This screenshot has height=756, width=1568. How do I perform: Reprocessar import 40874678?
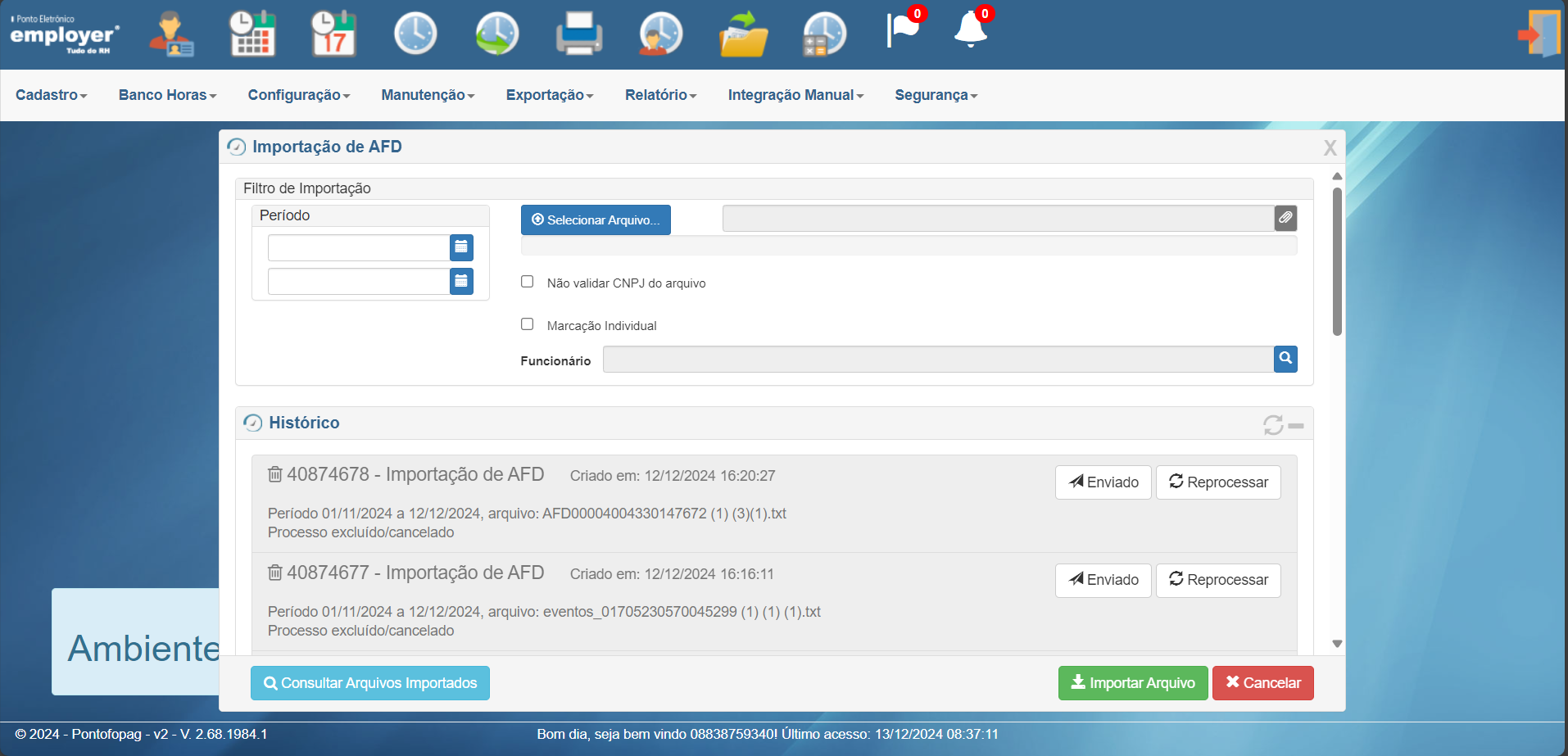click(1218, 482)
